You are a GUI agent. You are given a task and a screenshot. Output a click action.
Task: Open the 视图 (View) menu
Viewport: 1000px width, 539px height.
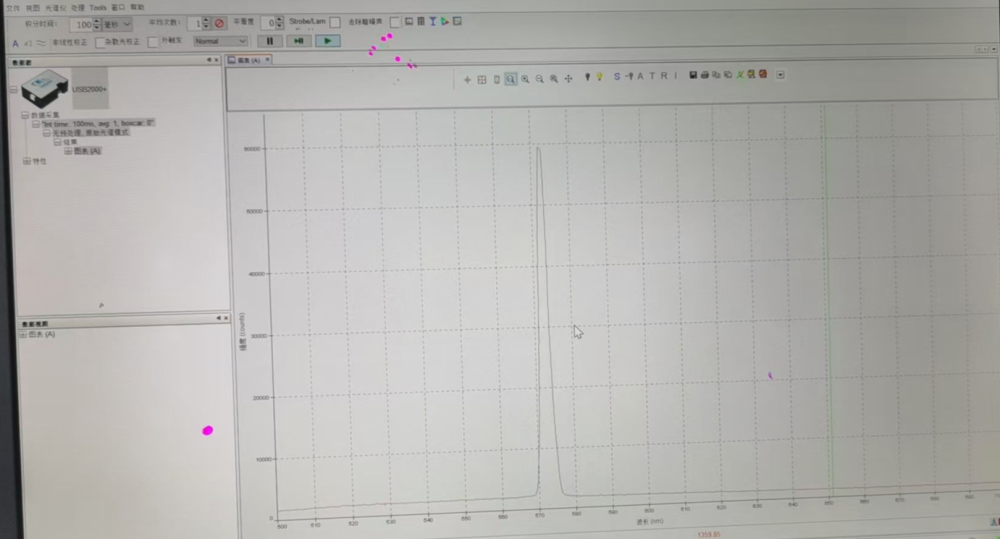pyautogui.click(x=33, y=8)
